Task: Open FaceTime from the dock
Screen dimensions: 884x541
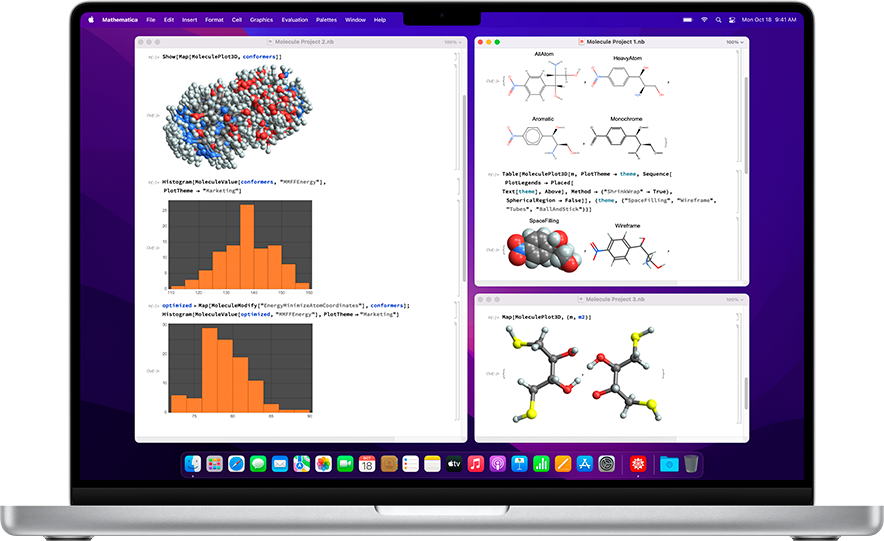Action: pyautogui.click(x=345, y=464)
